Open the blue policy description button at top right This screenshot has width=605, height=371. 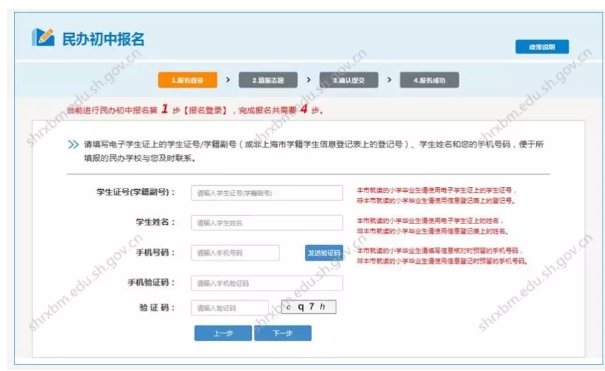pos(542,47)
